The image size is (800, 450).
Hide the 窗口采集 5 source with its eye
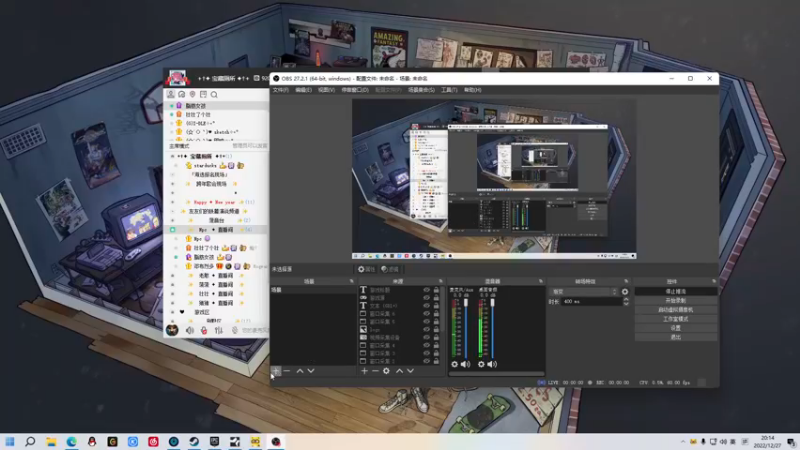click(427, 321)
